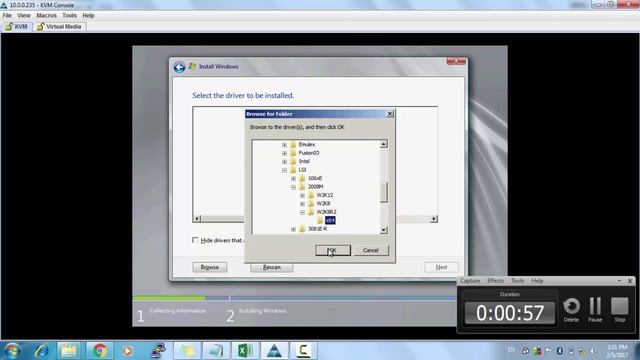Open the KVM Console Tools menu
640x360 pixels.
[69, 16]
